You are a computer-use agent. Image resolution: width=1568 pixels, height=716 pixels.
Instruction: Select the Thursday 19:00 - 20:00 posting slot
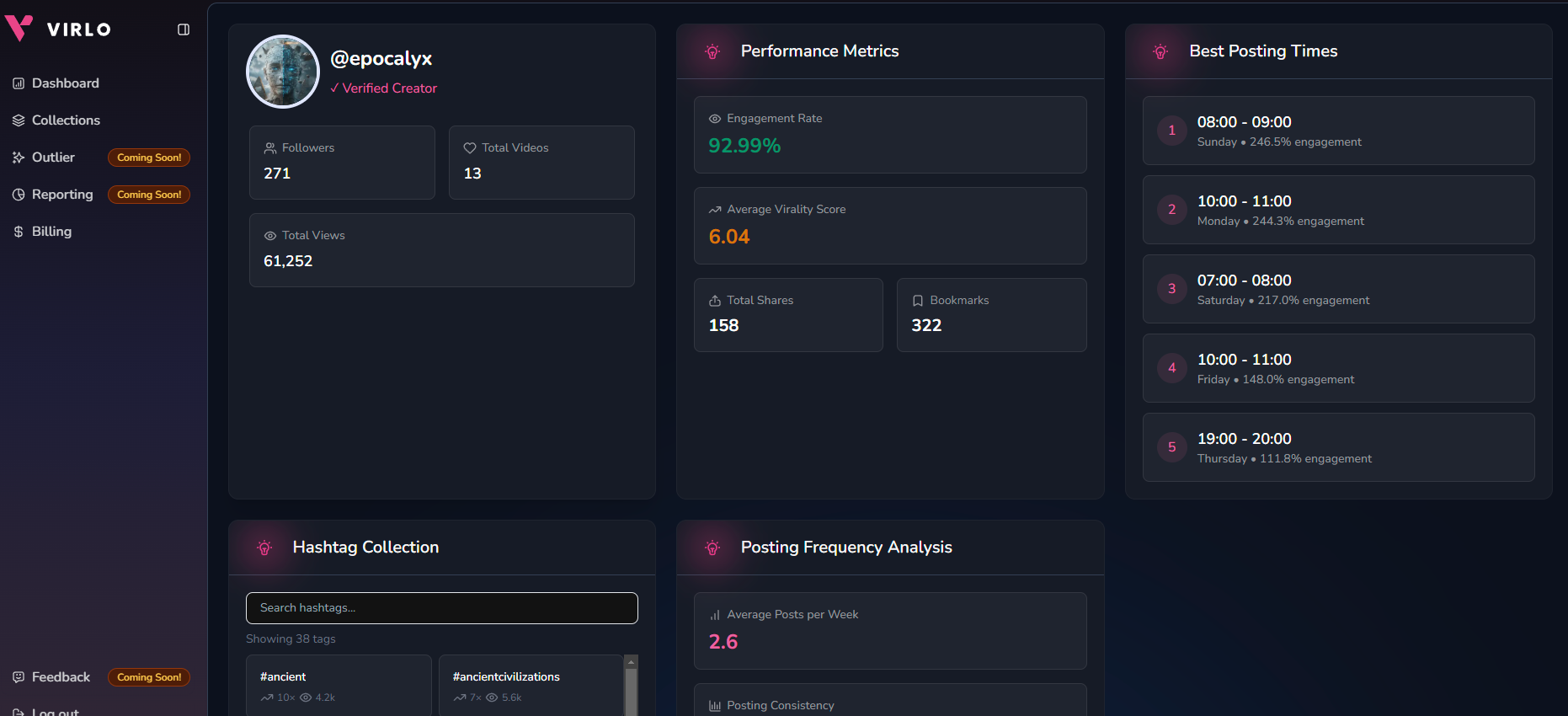(x=1338, y=447)
